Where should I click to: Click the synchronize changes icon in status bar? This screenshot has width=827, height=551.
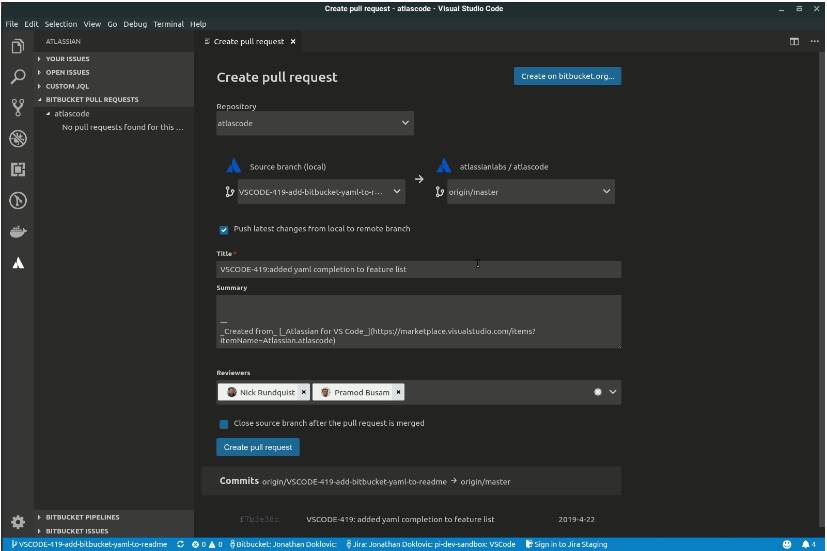click(x=180, y=544)
